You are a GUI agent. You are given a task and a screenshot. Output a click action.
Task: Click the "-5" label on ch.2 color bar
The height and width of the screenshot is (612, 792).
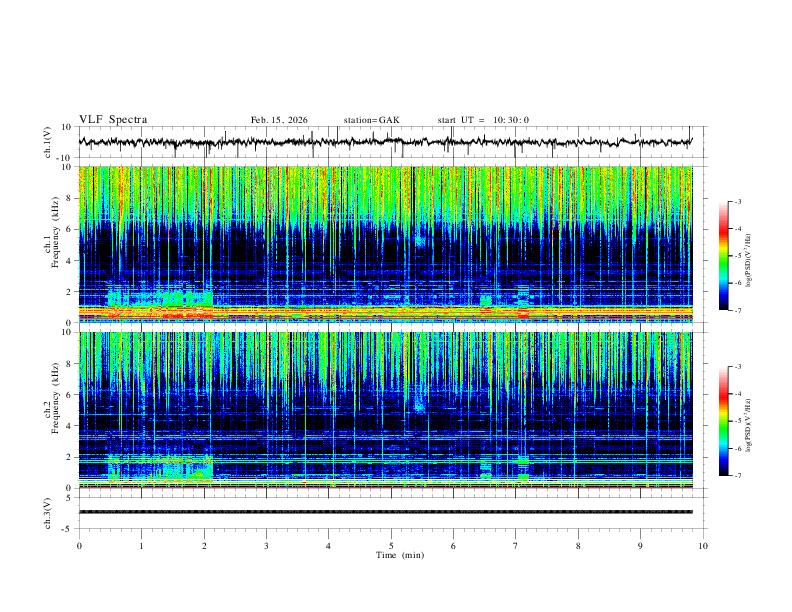pos(737,421)
